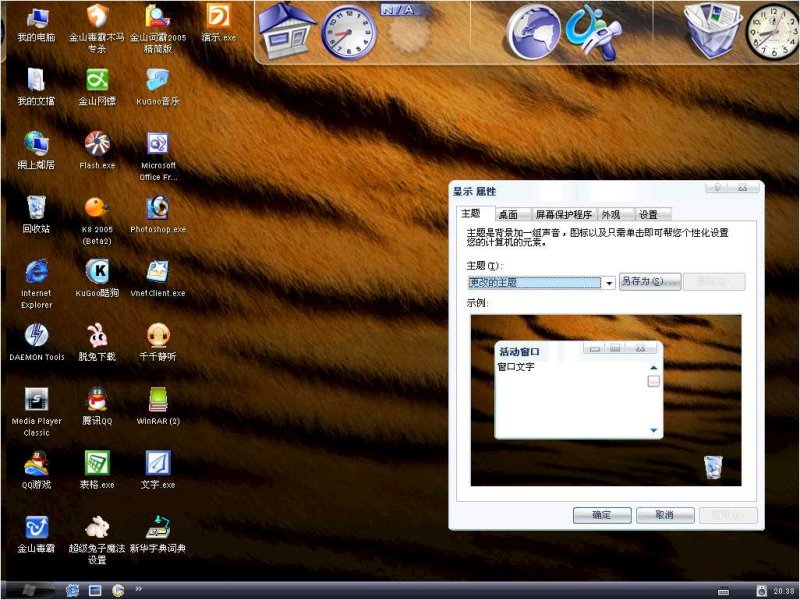
Task: Open the 屏幕保护程序 tab
Action: 563,215
